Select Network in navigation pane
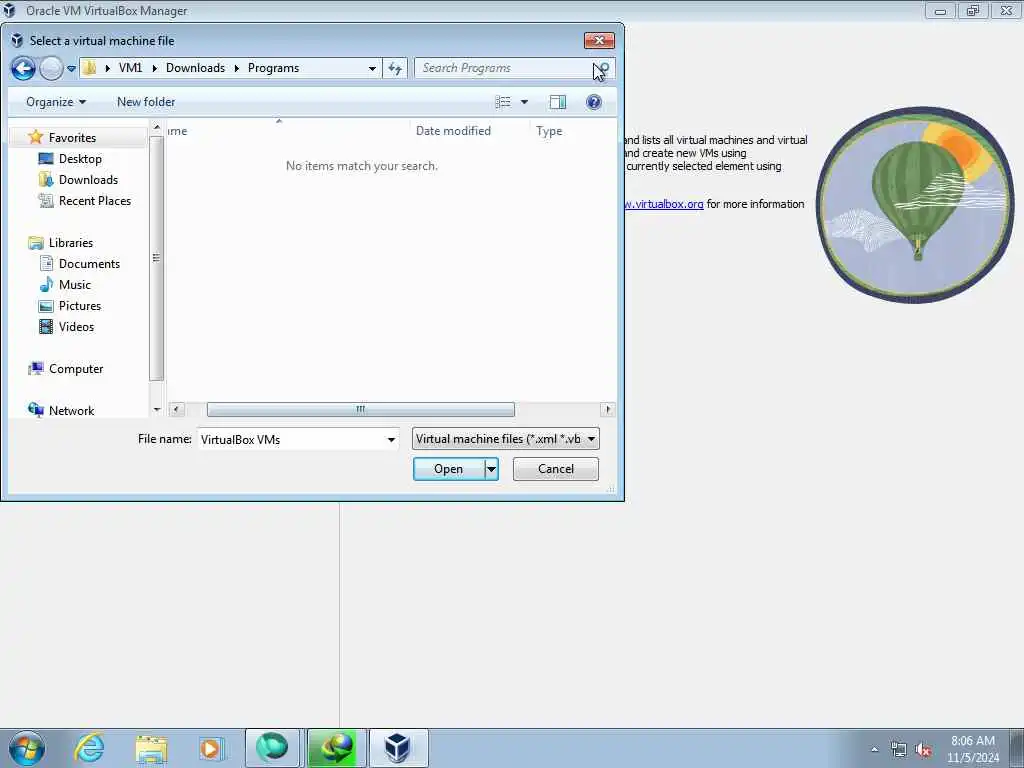The image size is (1024, 768). coord(71,411)
